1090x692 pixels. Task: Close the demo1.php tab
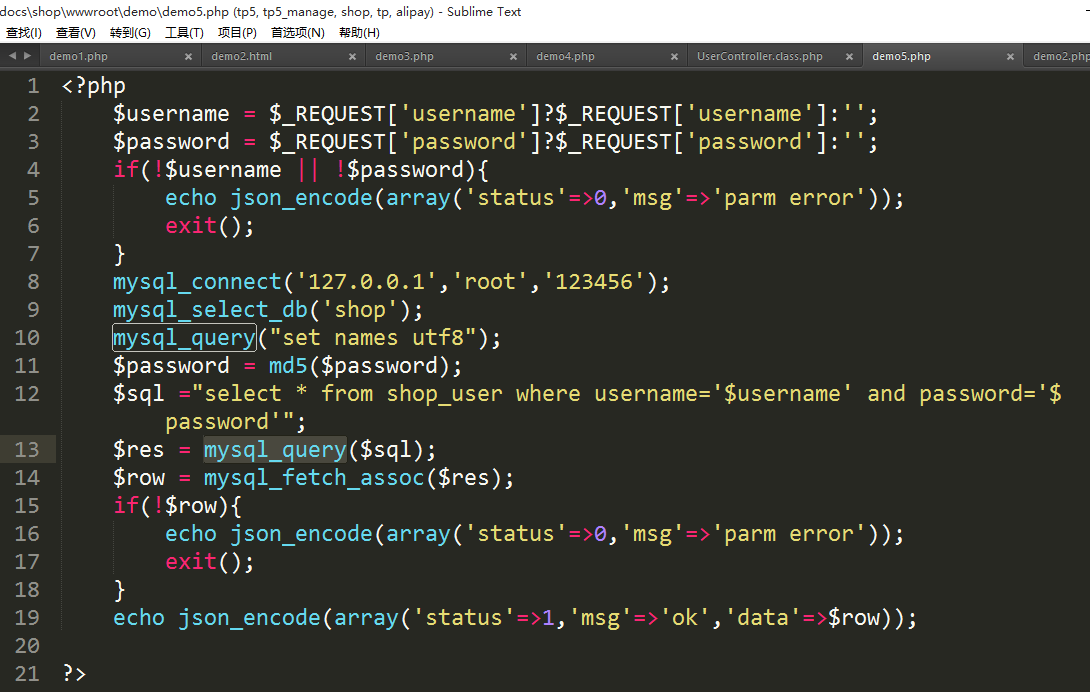click(188, 57)
